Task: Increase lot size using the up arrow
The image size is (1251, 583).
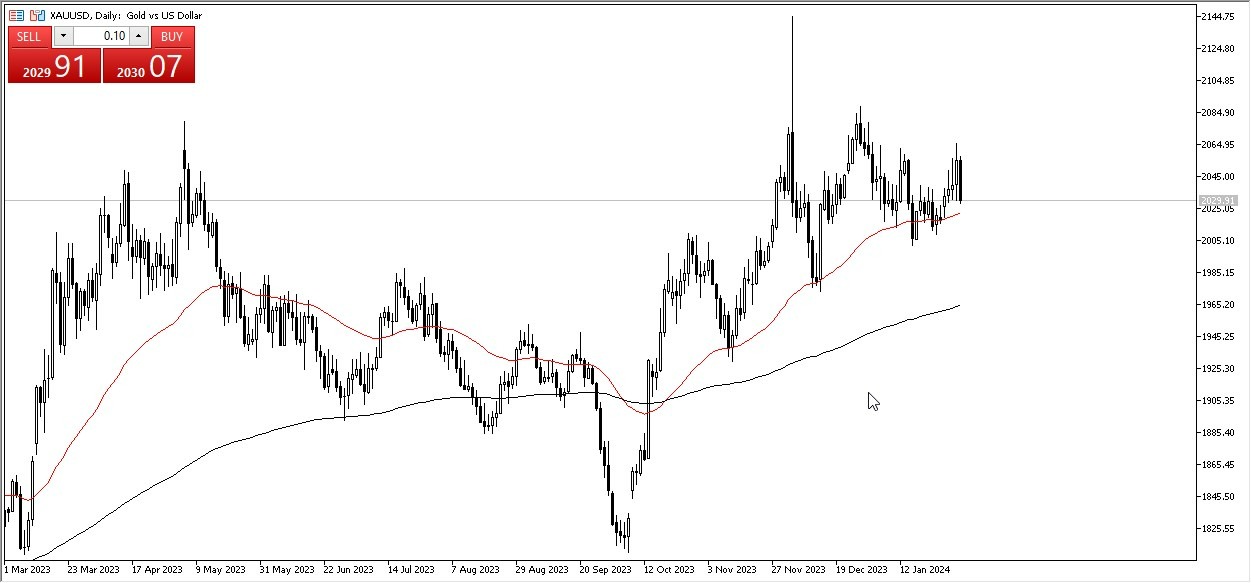Action: click(138, 36)
